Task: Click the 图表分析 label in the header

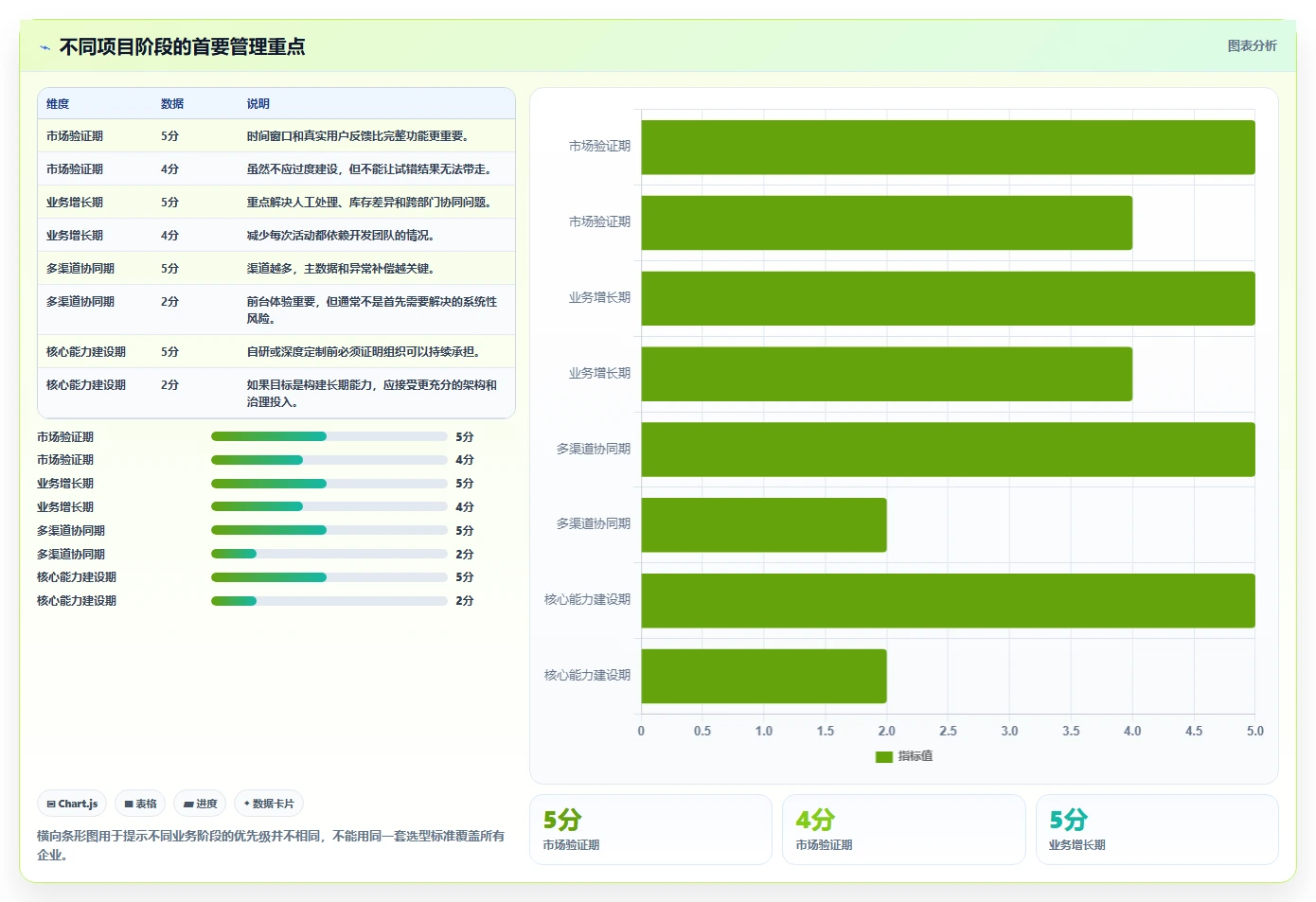Action: [x=1252, y=45]
